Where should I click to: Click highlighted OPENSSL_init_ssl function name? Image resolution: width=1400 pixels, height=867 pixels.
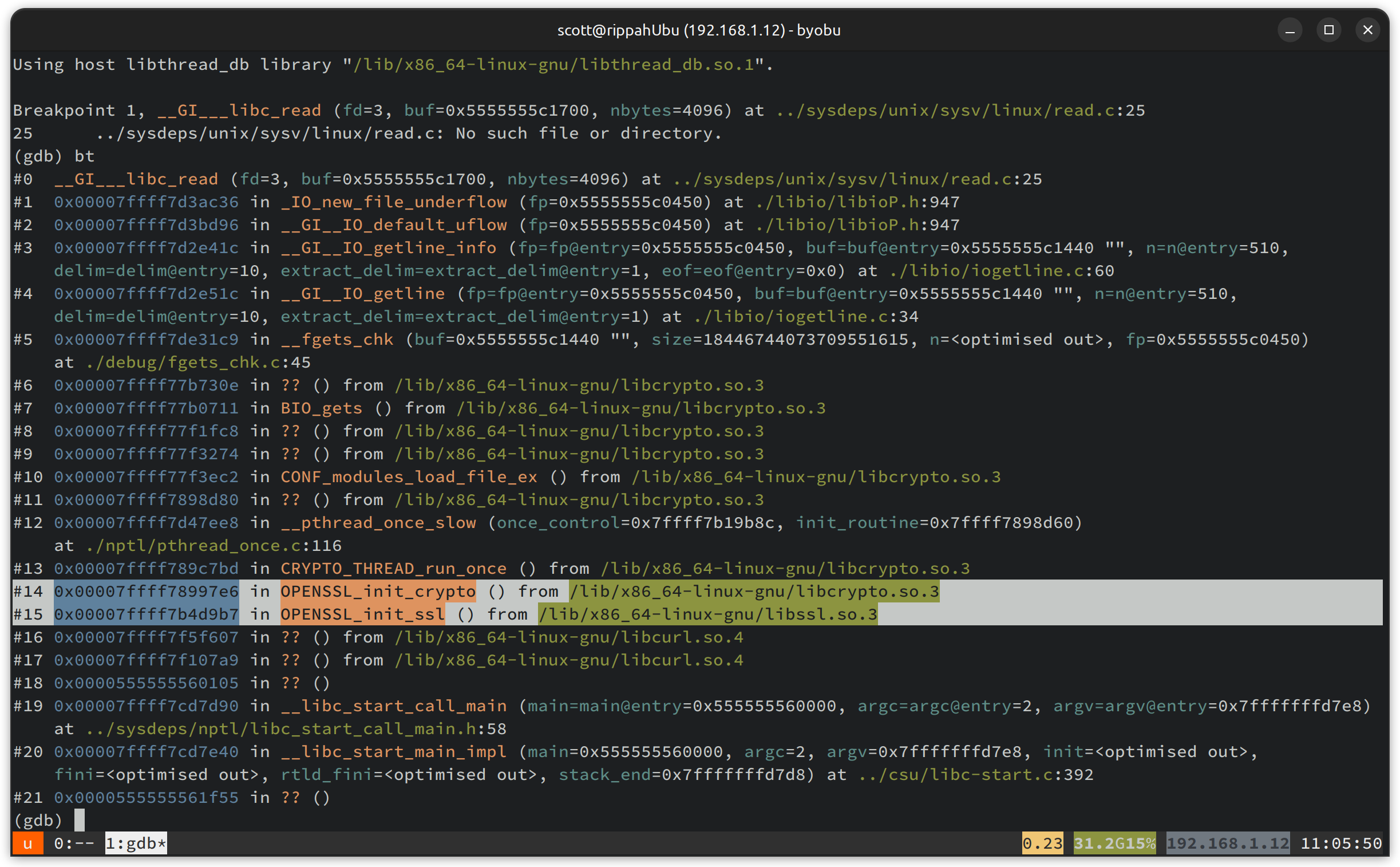pos(362,614)
